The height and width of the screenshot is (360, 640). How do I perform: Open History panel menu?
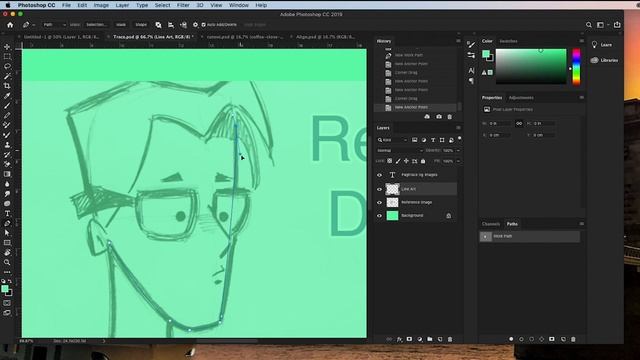458,41
